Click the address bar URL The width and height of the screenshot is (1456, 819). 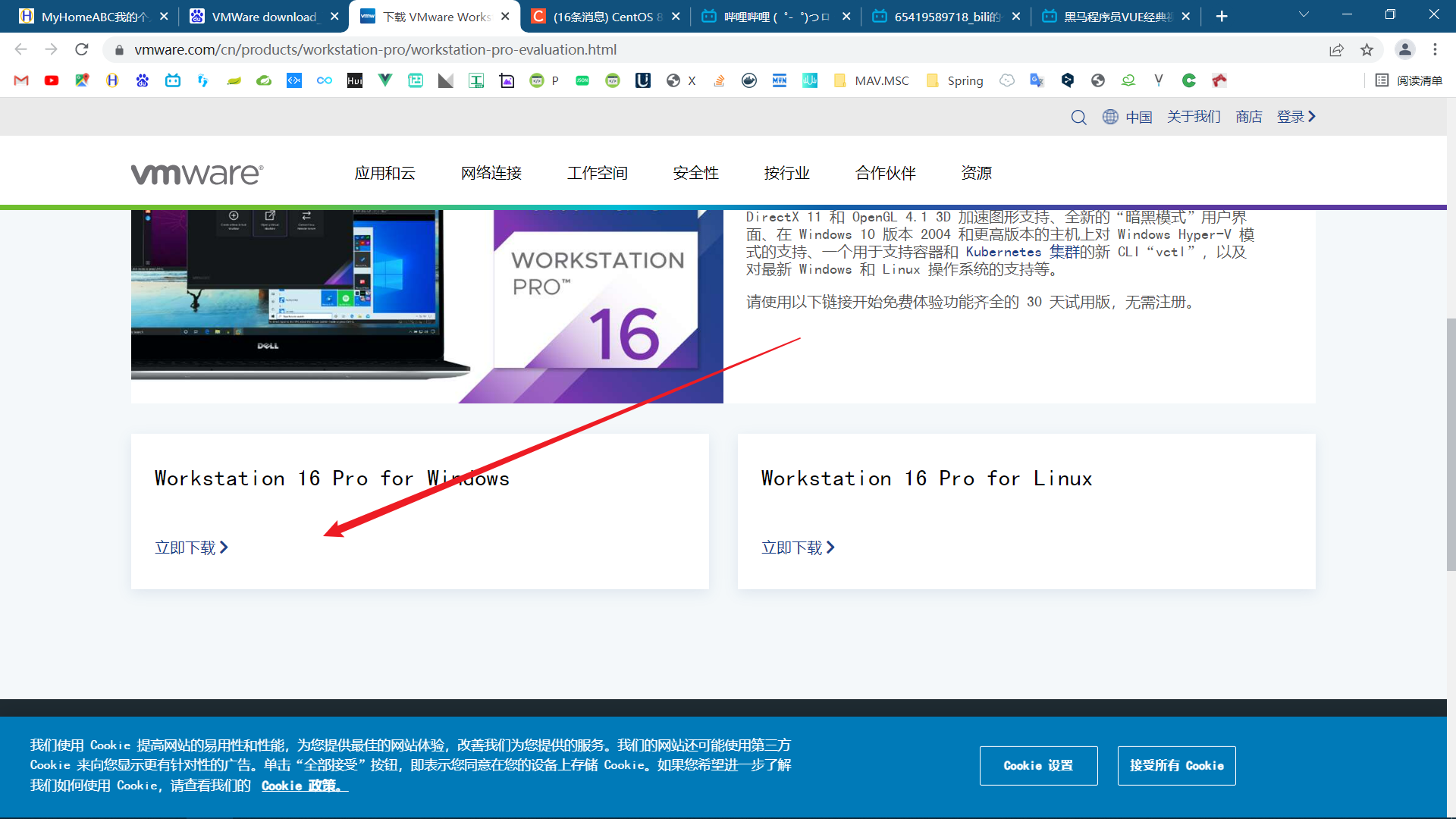[x=375, y=49]
